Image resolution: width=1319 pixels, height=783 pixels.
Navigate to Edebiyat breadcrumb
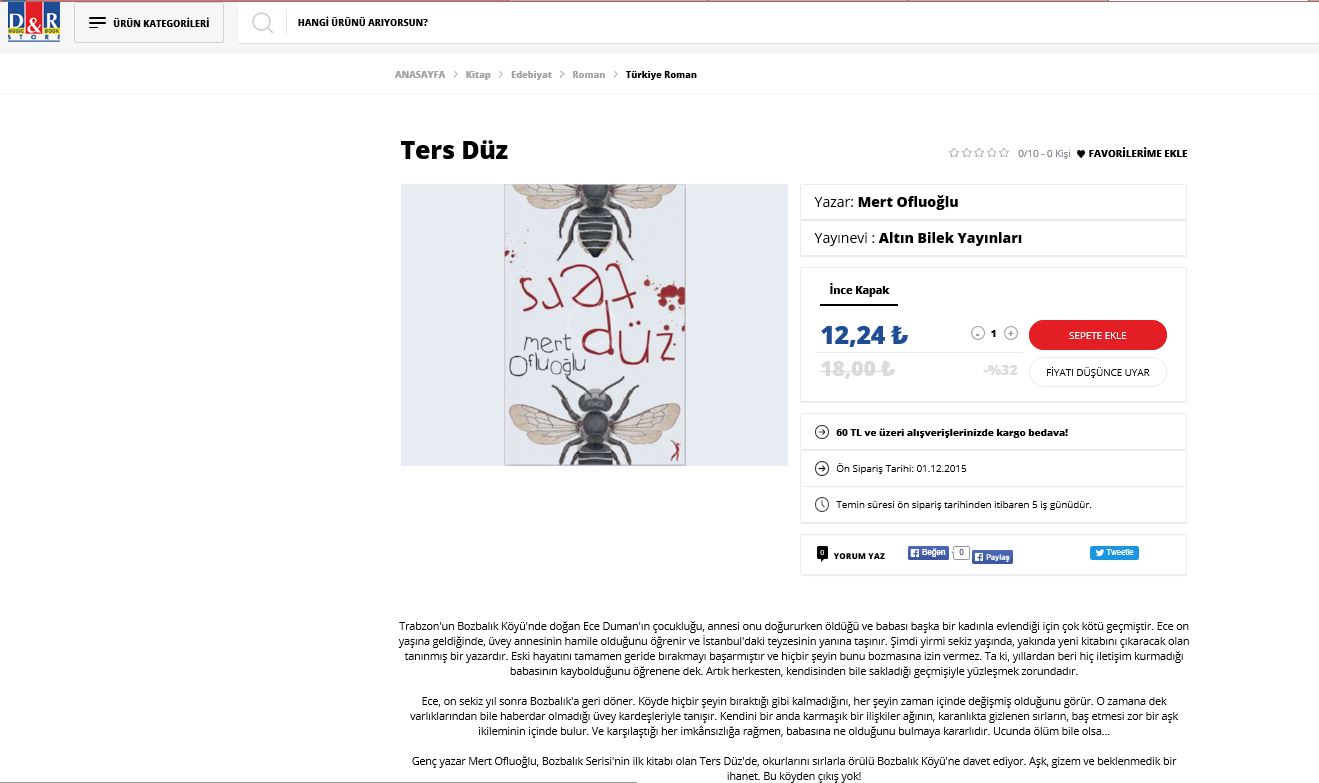[x=531, y=75]
